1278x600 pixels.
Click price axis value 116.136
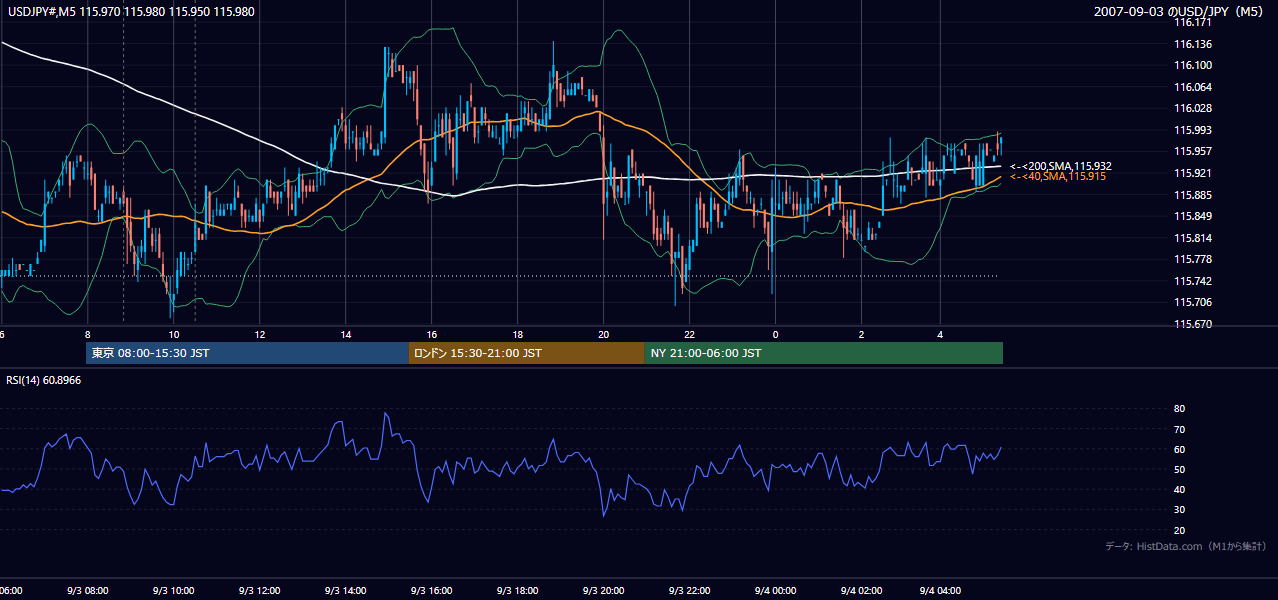tap(1193, 44)
